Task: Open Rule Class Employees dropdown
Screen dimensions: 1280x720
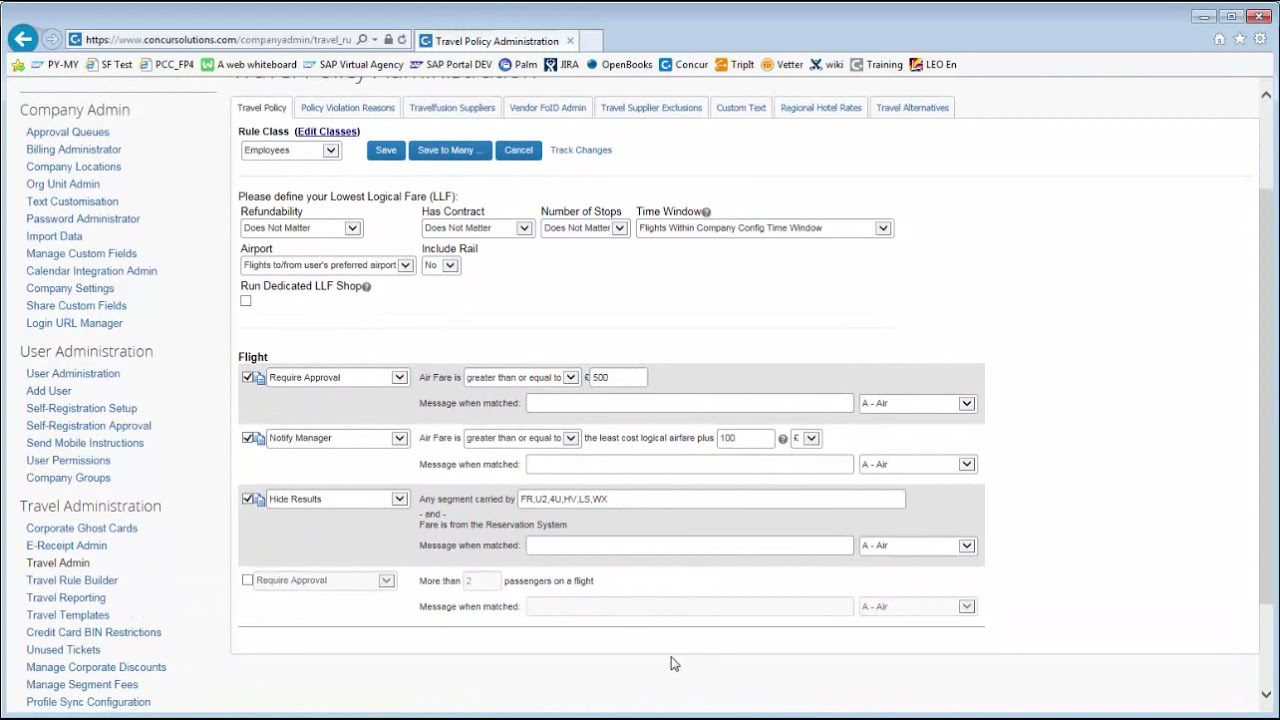Action: coord(291,150)
